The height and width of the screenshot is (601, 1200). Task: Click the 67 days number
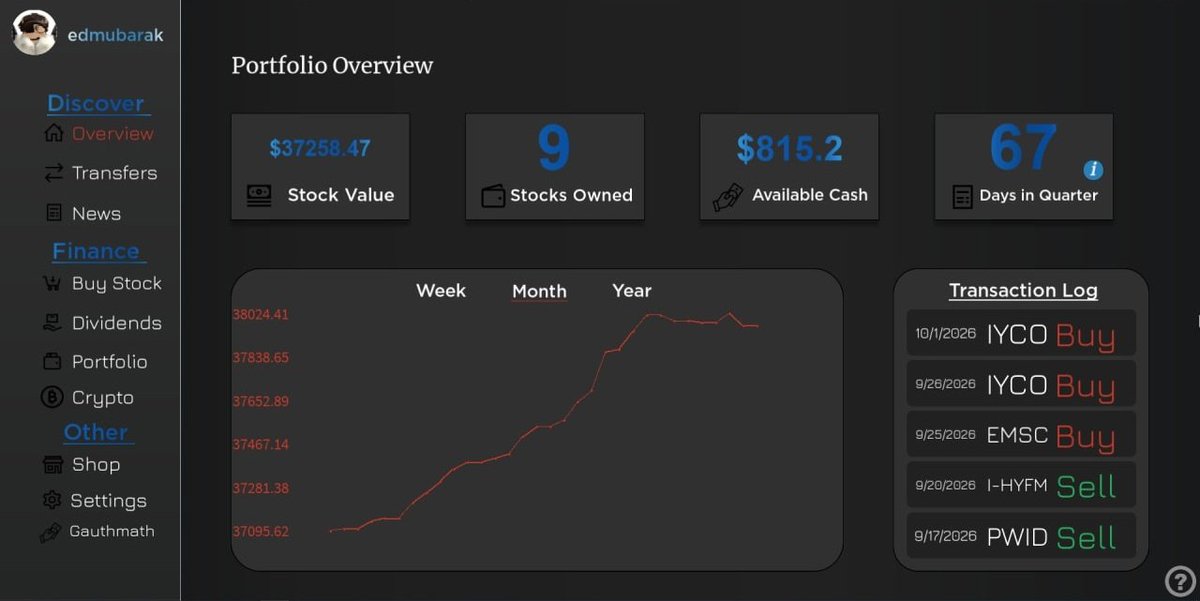pos(1024,147)
